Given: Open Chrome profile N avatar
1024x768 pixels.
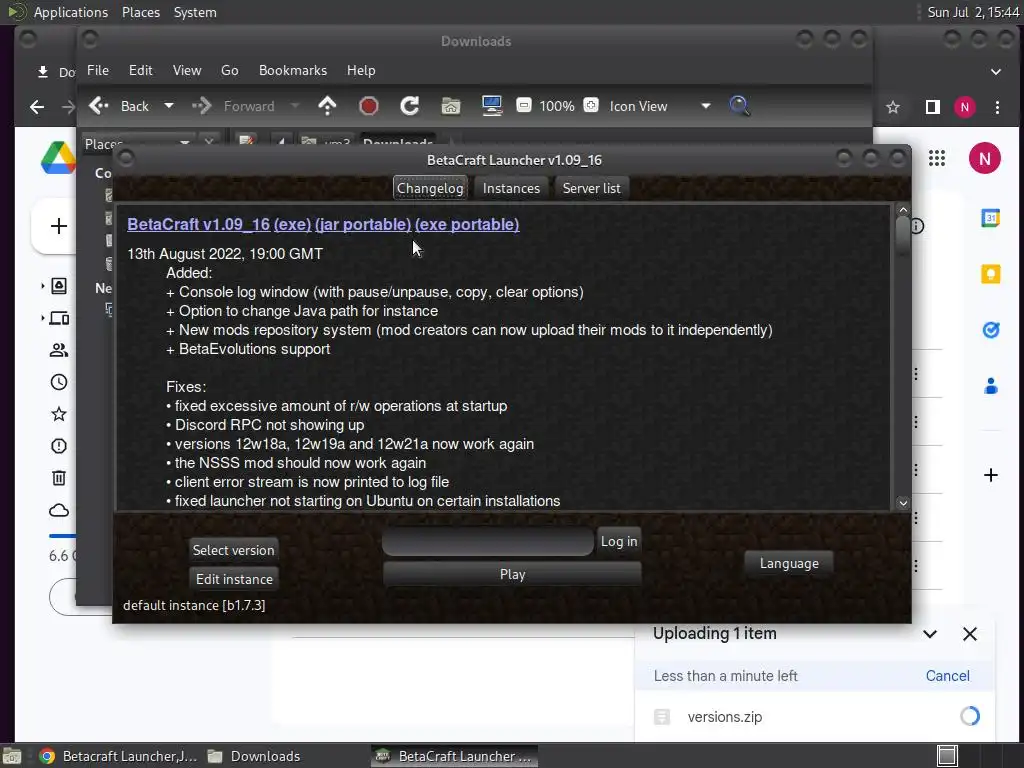Looking at the screenshot, I should click(x=965, y=107).
